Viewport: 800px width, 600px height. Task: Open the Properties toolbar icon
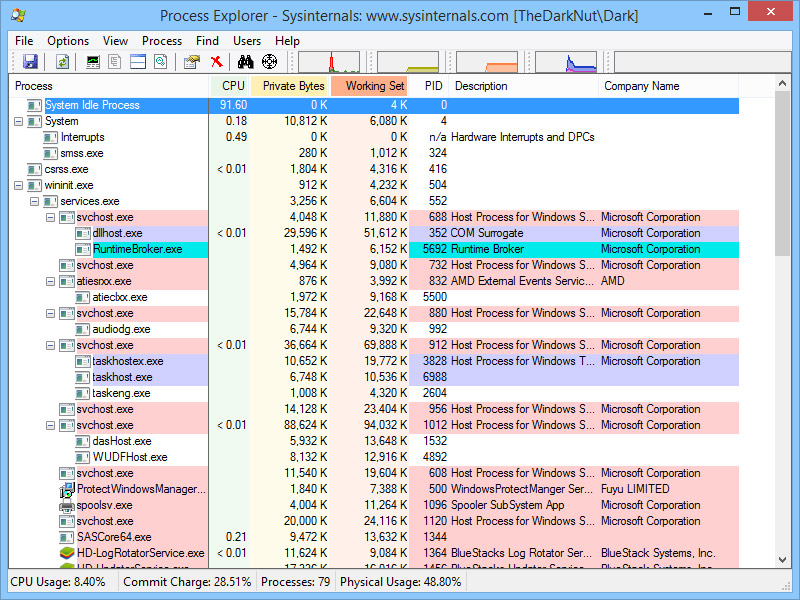pos(192,62)
